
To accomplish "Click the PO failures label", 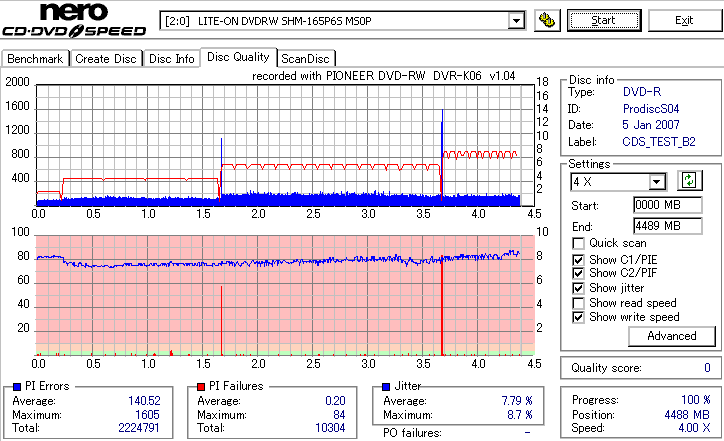I will [412, 433].
